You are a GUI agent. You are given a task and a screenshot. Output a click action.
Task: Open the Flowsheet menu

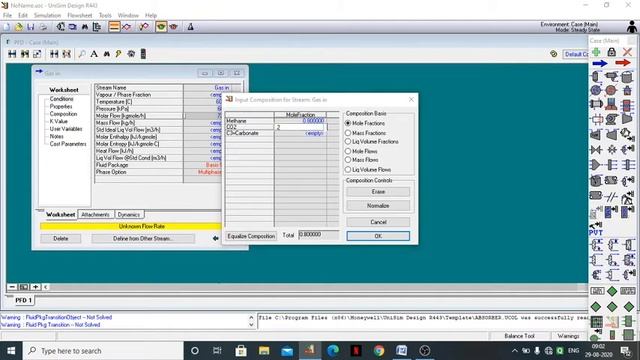80,15
